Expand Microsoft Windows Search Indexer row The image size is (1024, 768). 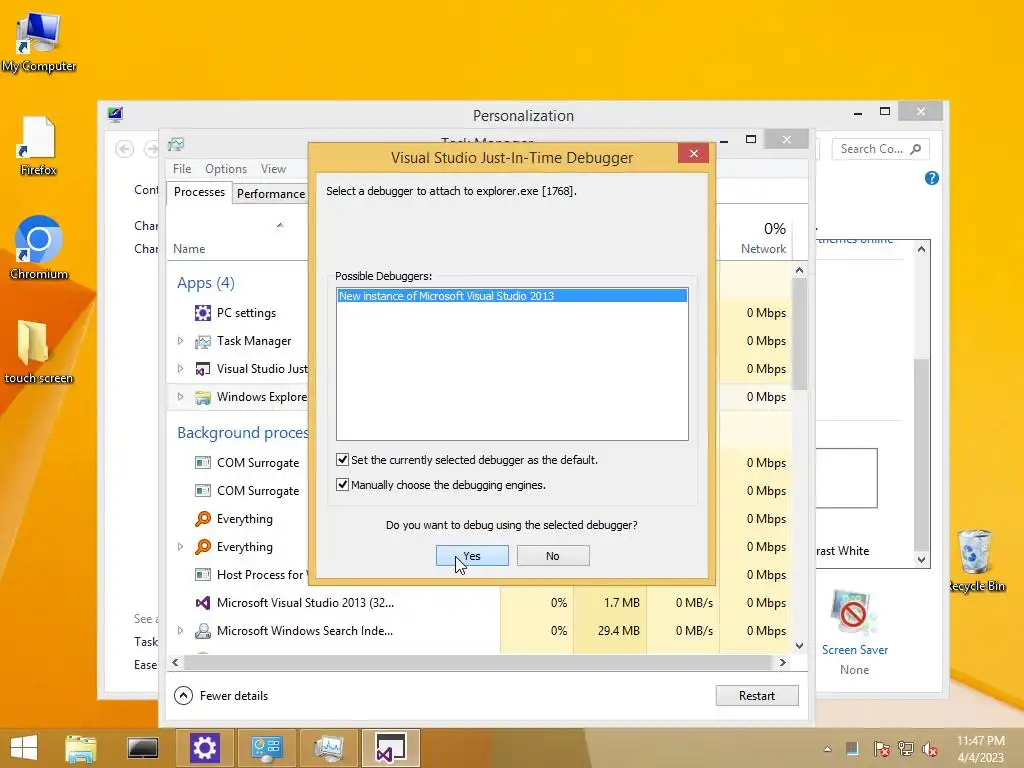180,631
